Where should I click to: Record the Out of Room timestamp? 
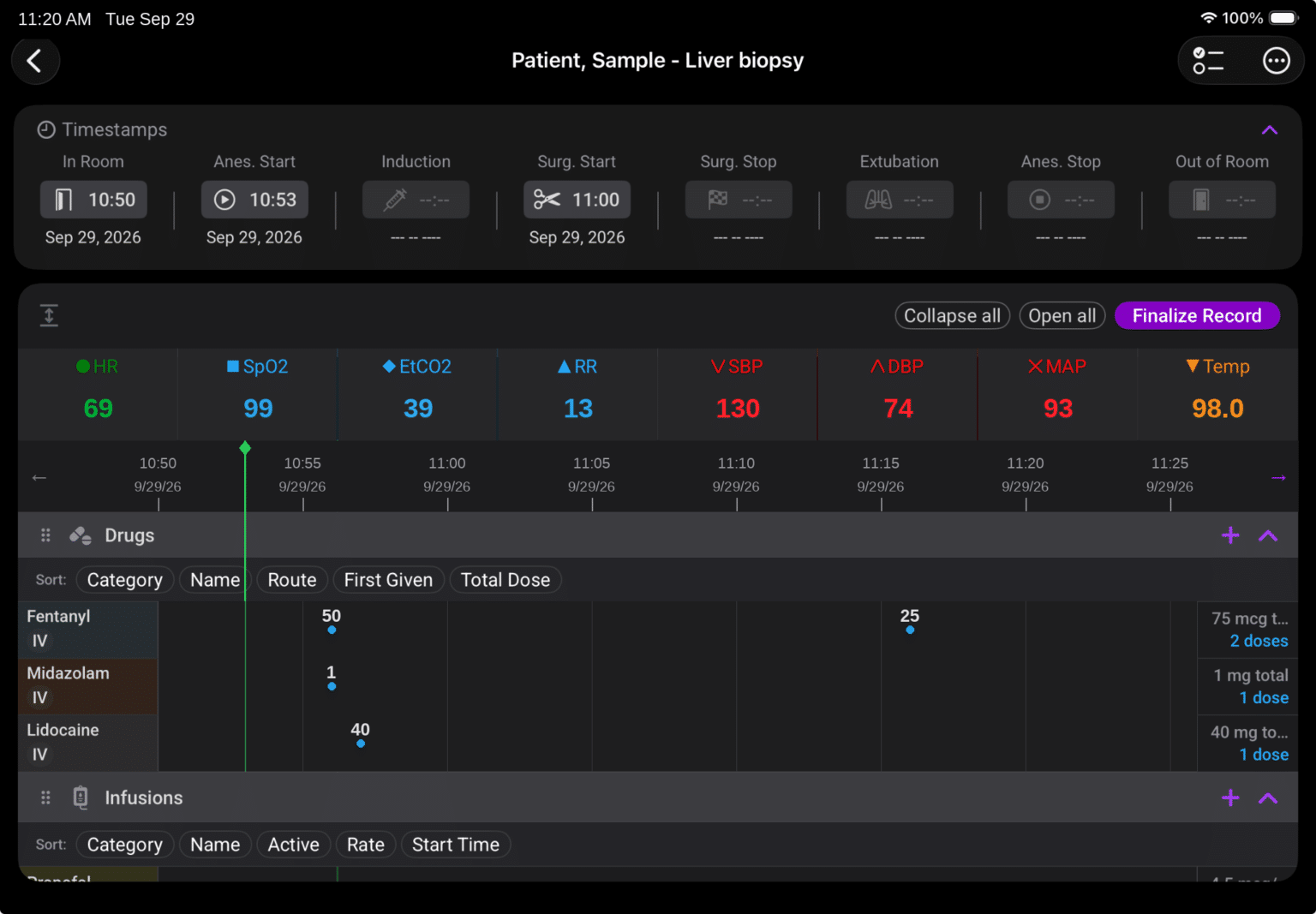[x=1222, y=200]
